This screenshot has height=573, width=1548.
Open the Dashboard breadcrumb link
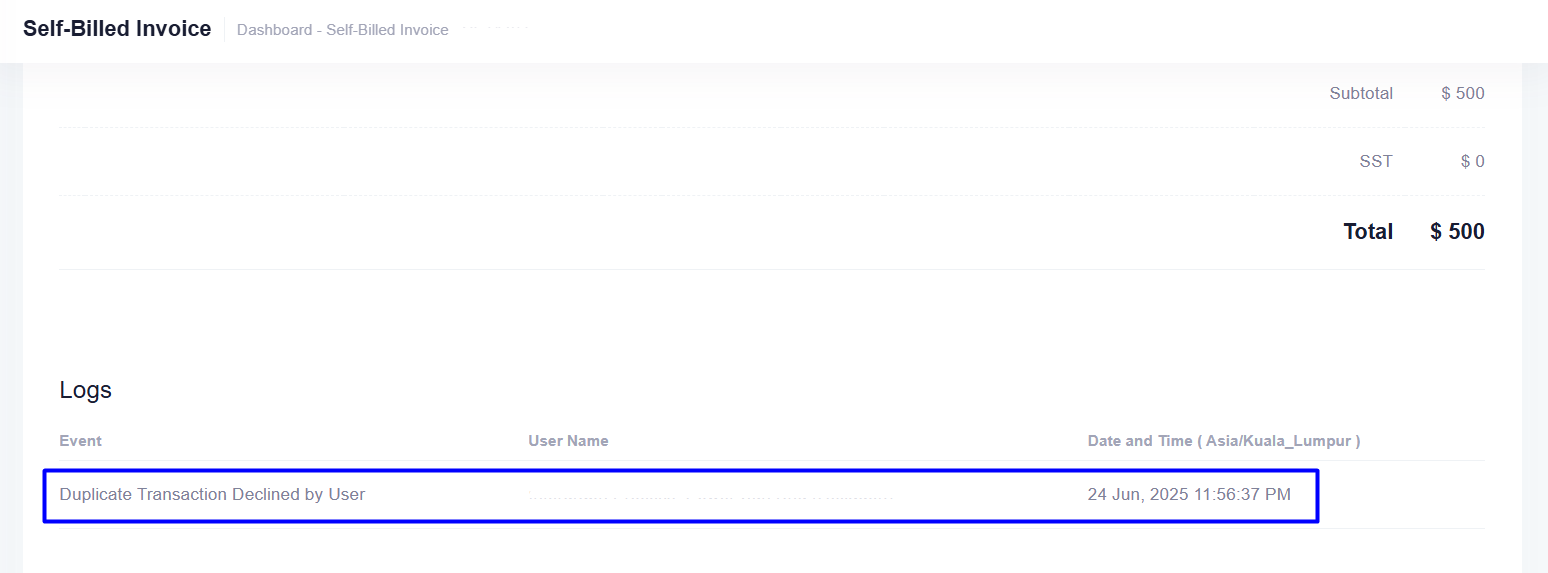click(274, 30)
